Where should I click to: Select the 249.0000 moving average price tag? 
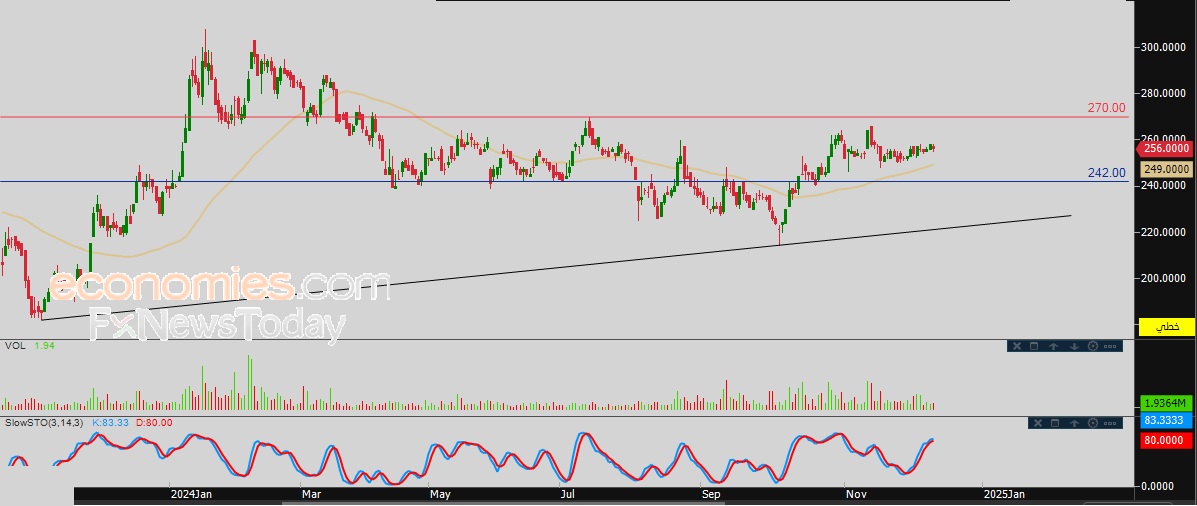click(x=1166, y=169)
